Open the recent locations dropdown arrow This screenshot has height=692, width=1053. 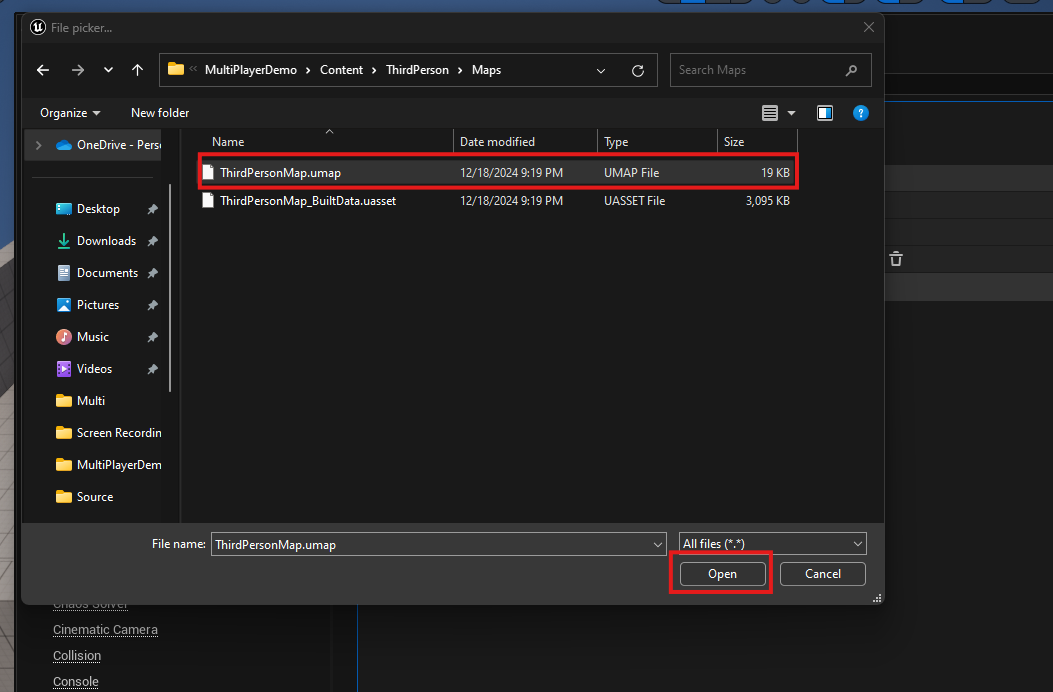[108, 70]
